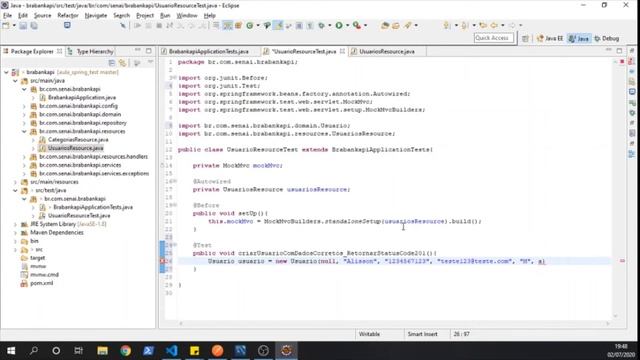Select UsuarioResourceTest.java in Package Explorer
This screenshot has width=640, height=360.
79,216
